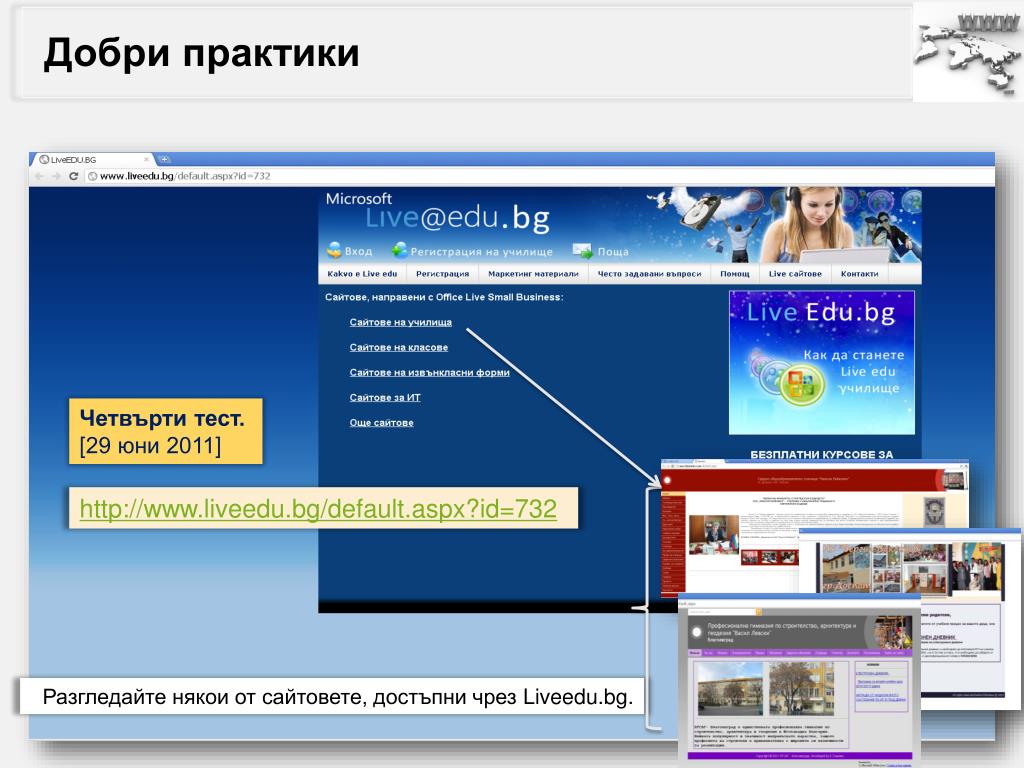The image size is (1024, 768).
Task: Click the Васил Левски gymnasium site screenshot
Action: 799,678
